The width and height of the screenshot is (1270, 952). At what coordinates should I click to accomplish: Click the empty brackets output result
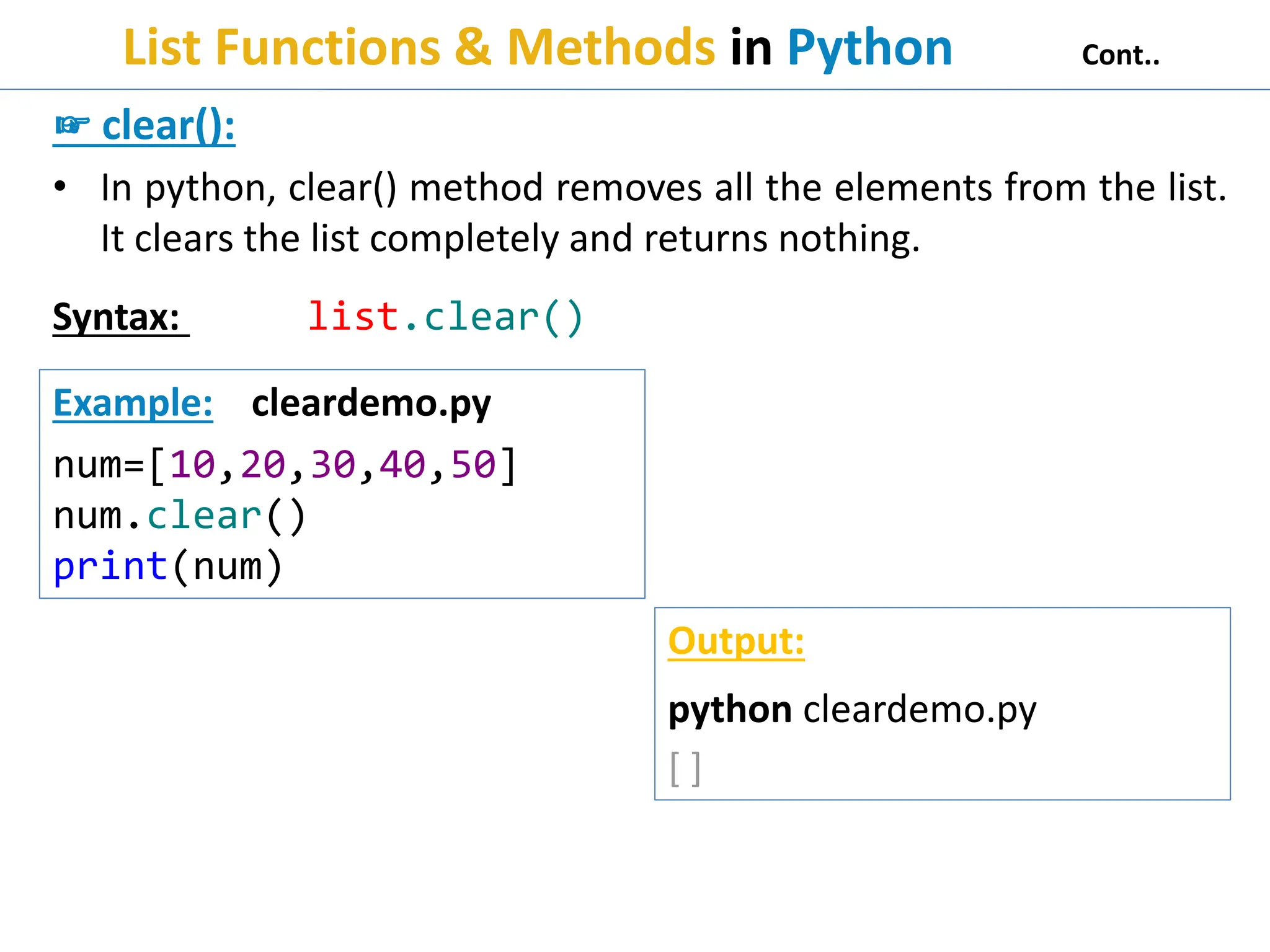tap(685, 769)
